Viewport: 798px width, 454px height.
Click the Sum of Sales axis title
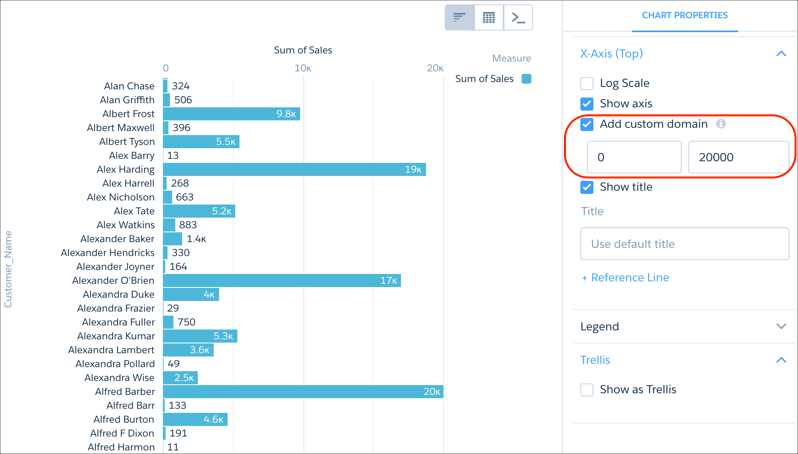[x=303, y=50]
